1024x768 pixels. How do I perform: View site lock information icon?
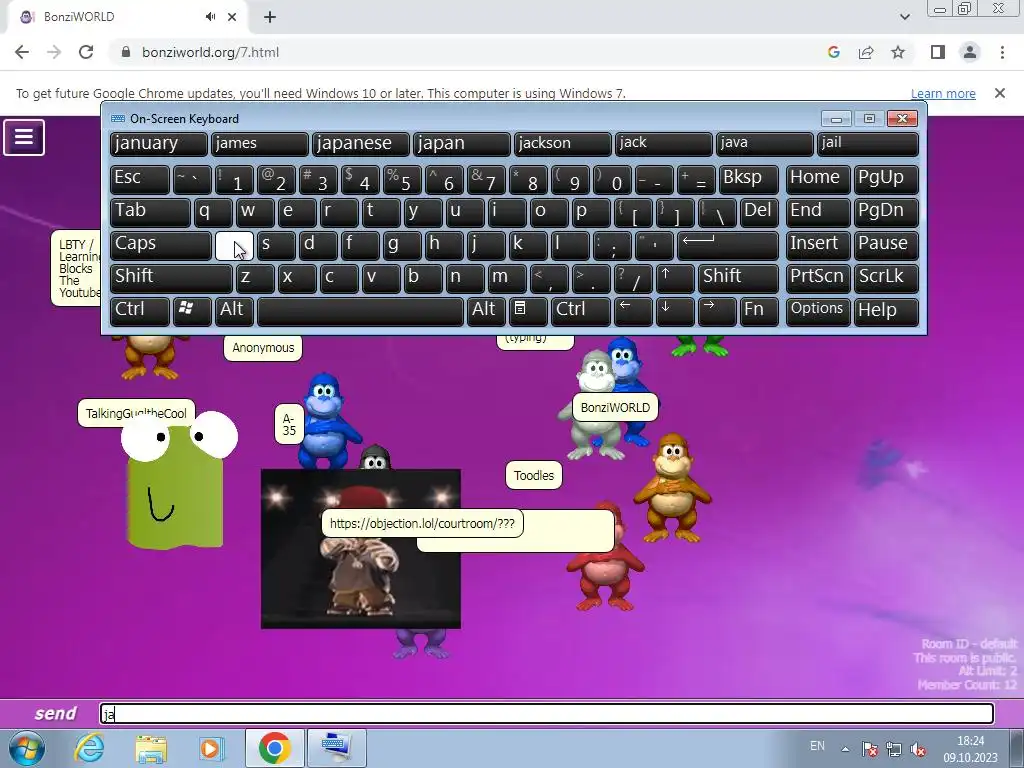(x=126, y=52)
